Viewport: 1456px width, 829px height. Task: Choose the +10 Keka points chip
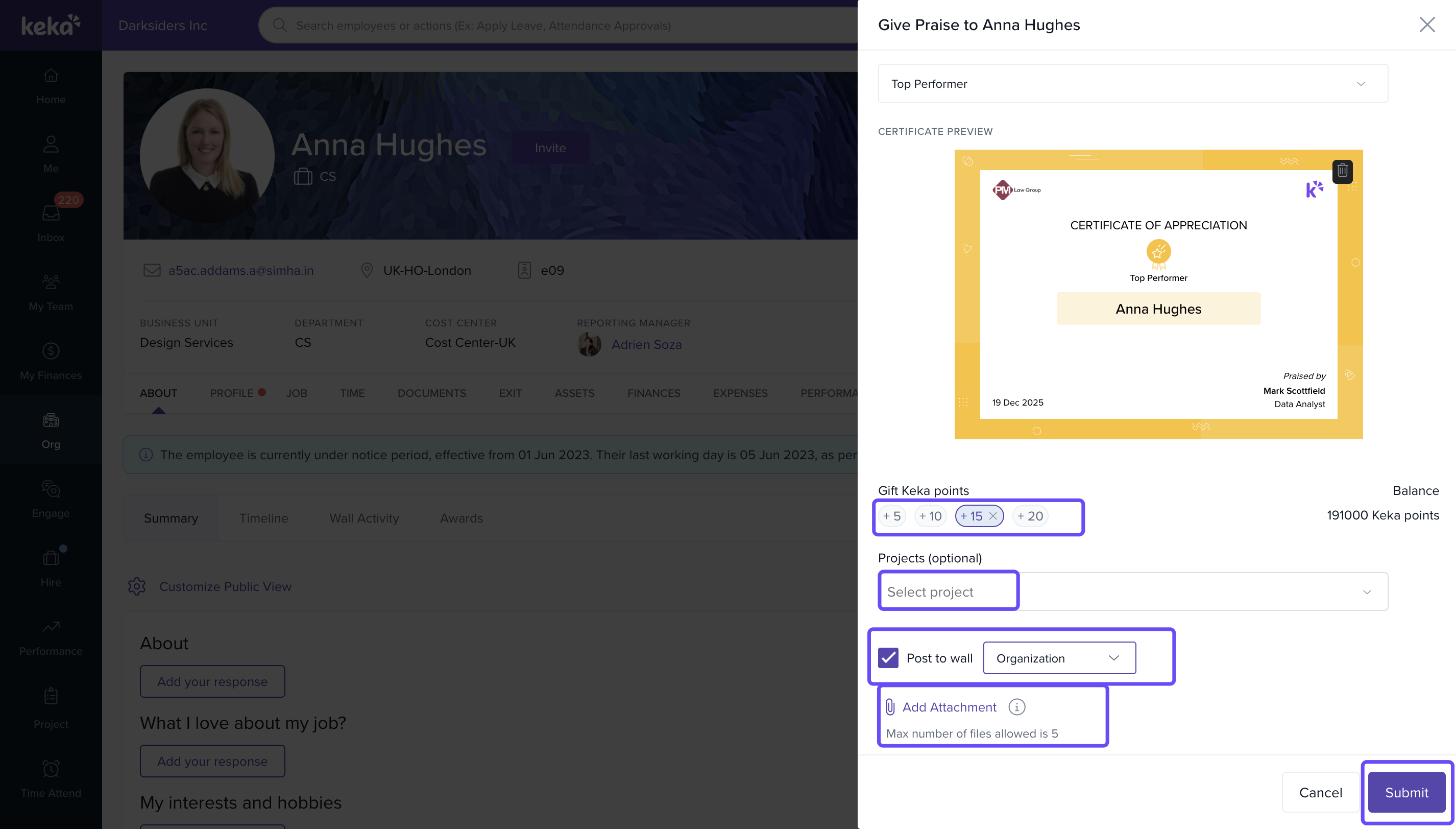930,516
